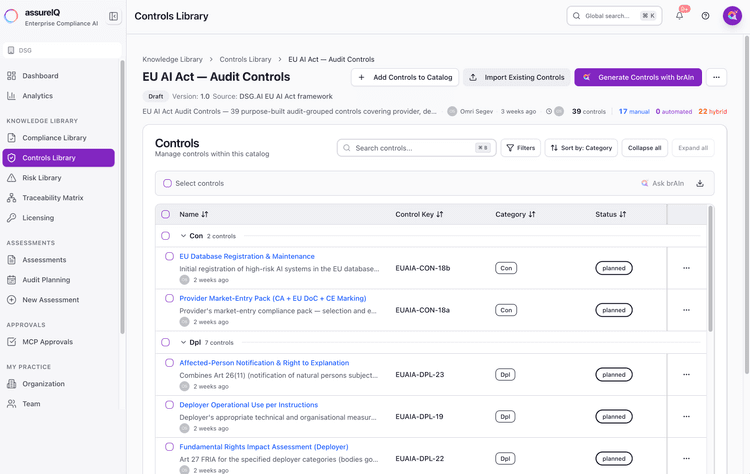750x474 pixels.
Task: Select the Con group checkbox
Action: [165, 236]
